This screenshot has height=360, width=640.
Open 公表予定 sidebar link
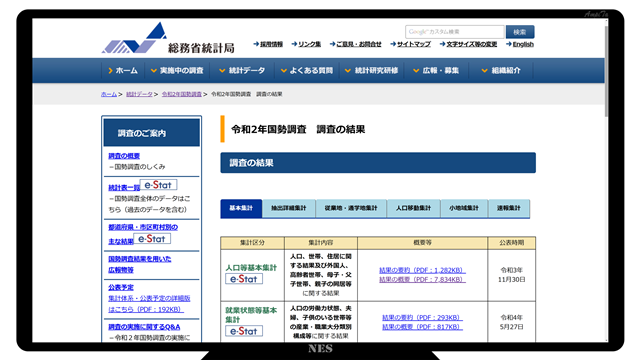point(121,287)
